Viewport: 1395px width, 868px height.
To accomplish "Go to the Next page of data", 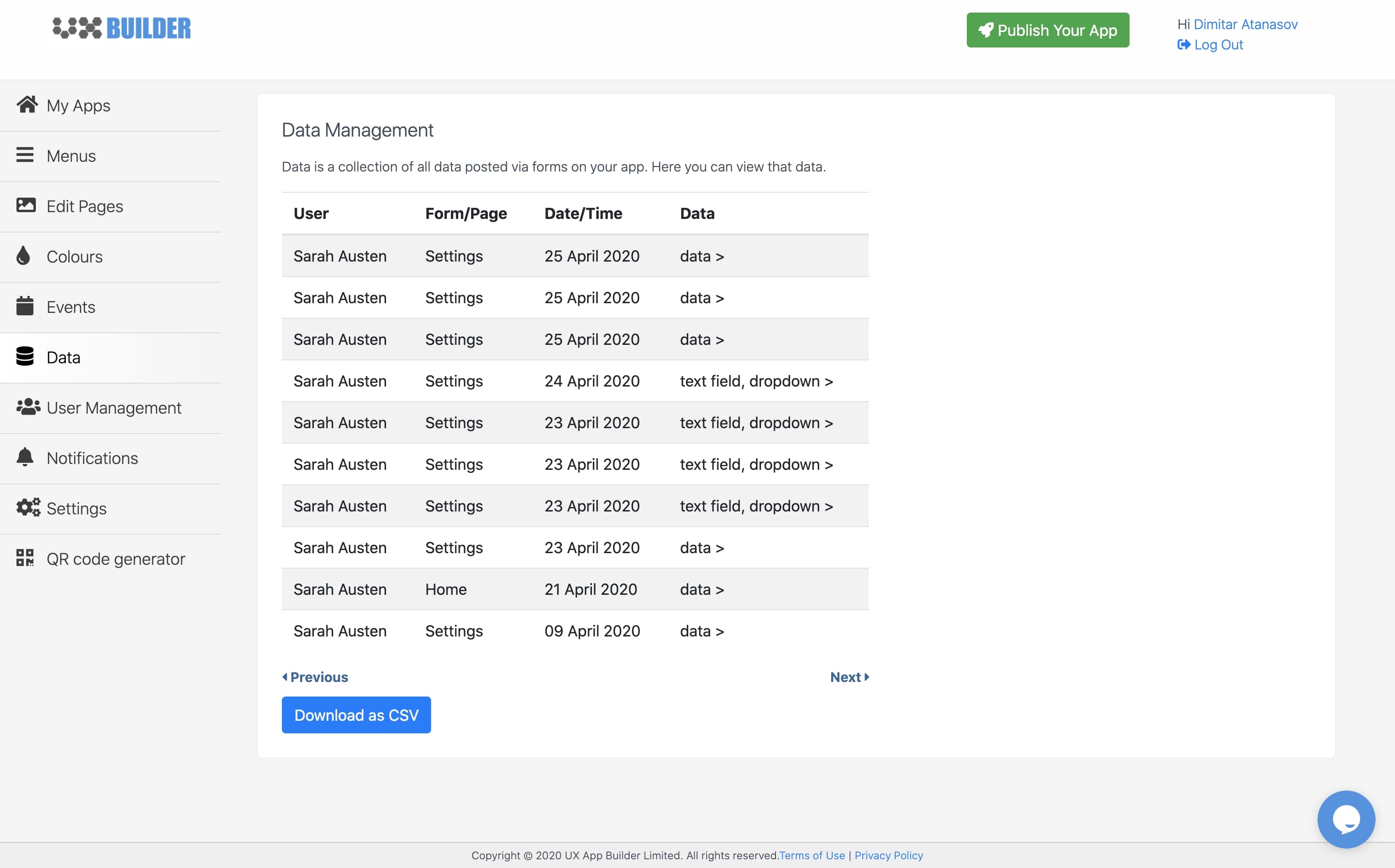I will pos(849,678).
